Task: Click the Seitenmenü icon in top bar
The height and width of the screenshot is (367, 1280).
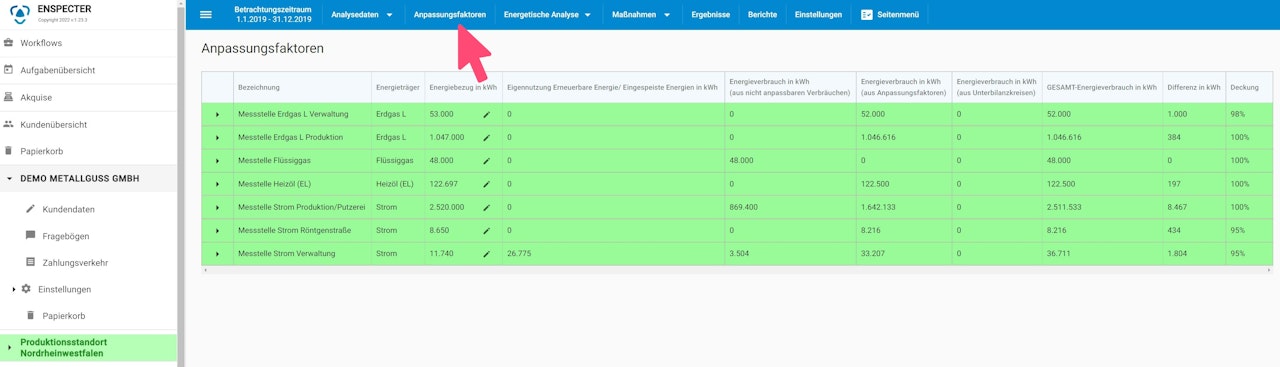Action: [867, 15]
